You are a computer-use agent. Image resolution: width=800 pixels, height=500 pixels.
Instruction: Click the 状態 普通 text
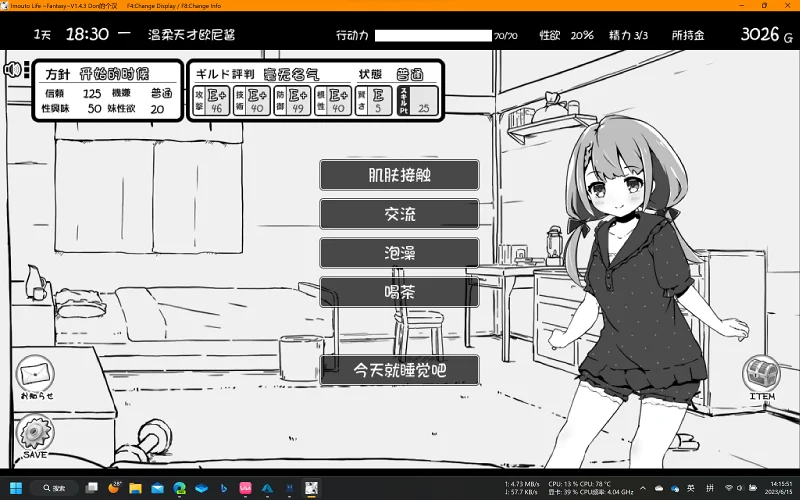[391, 74]
